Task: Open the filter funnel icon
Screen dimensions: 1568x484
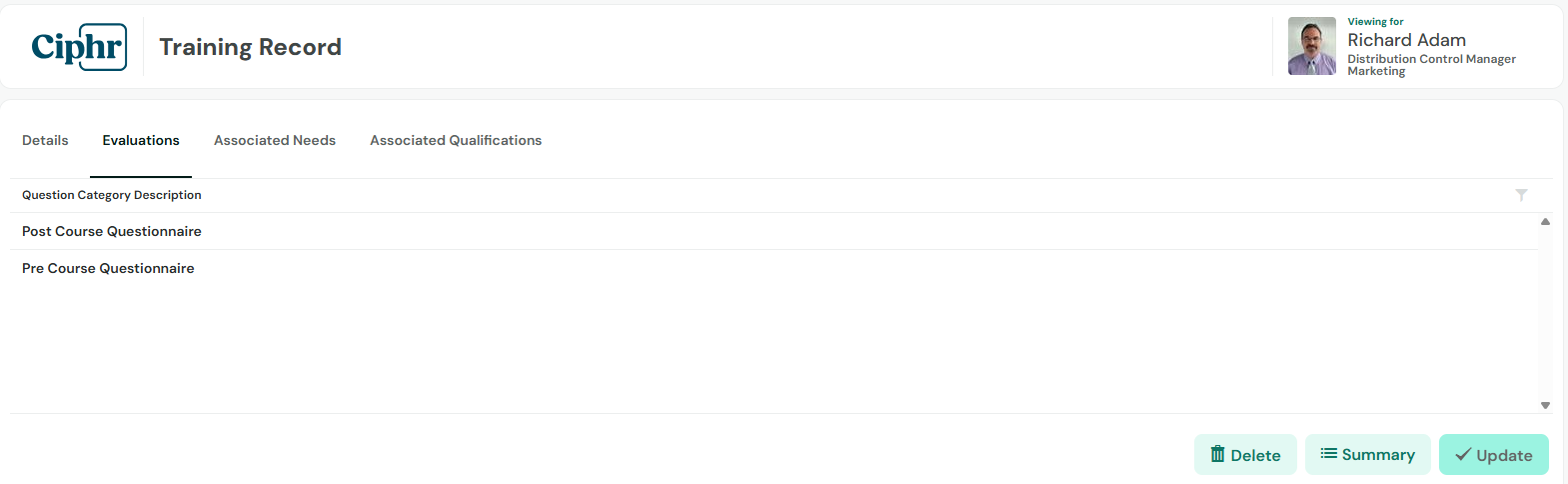Action: tap(1521, 195)
